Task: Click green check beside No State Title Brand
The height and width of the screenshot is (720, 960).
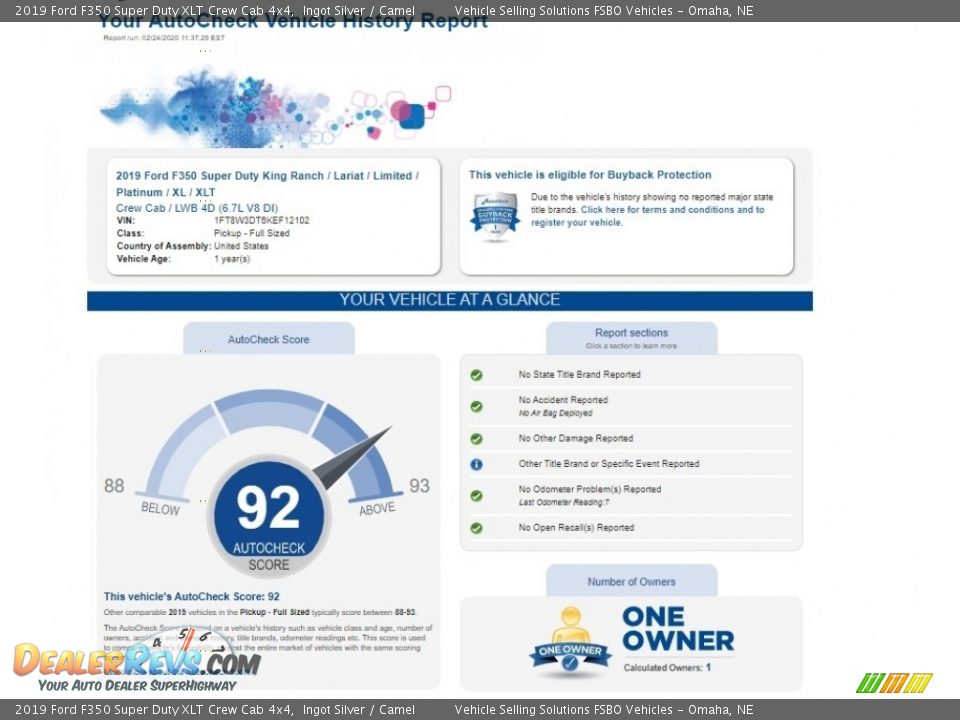Action: [x=476, y=375]
